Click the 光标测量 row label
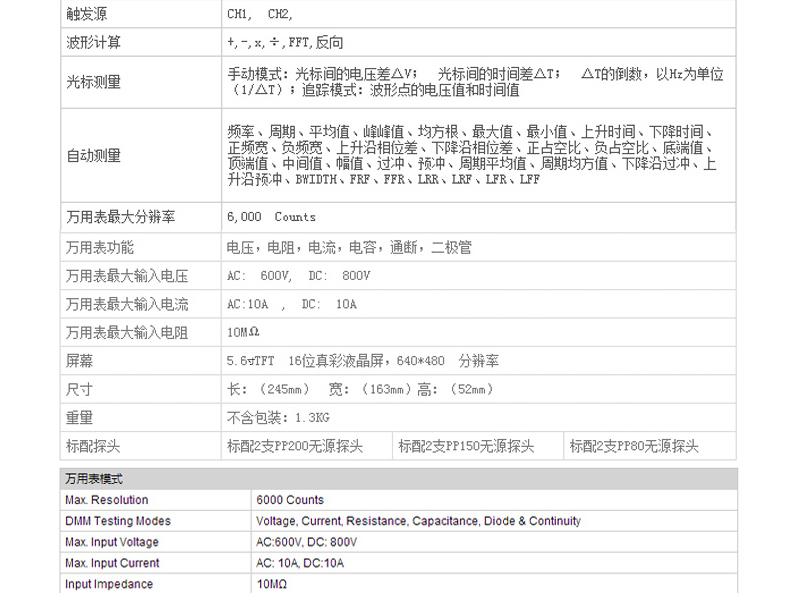 click(x=92, y=81)
